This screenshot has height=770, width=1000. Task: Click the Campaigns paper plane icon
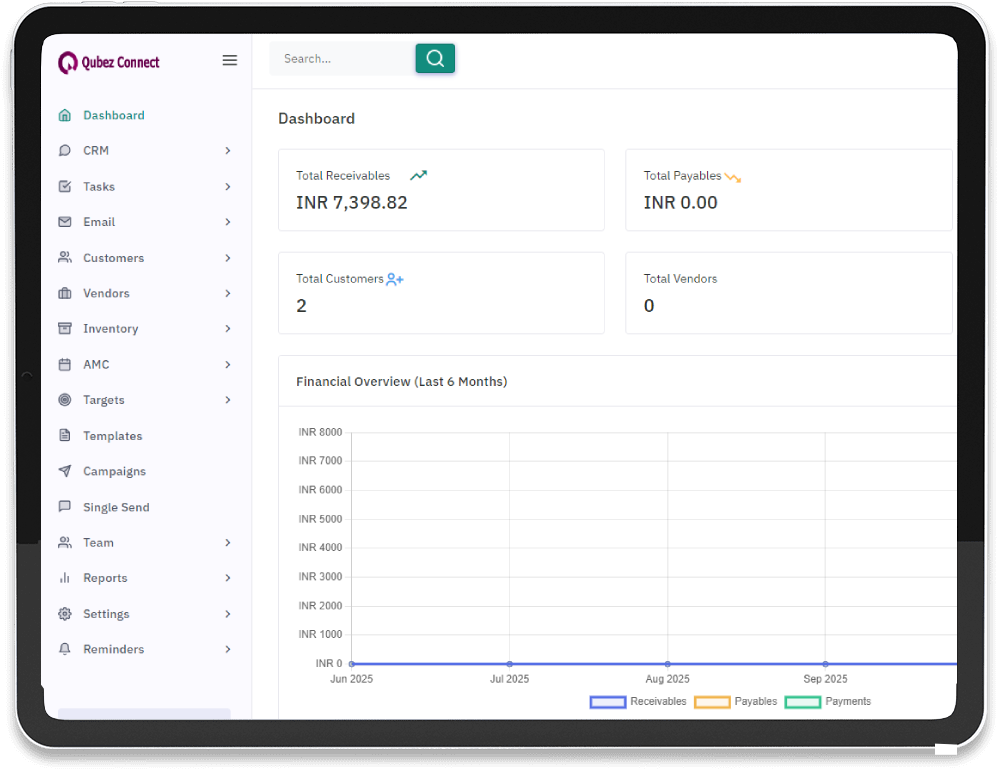(x=65, y=471)
